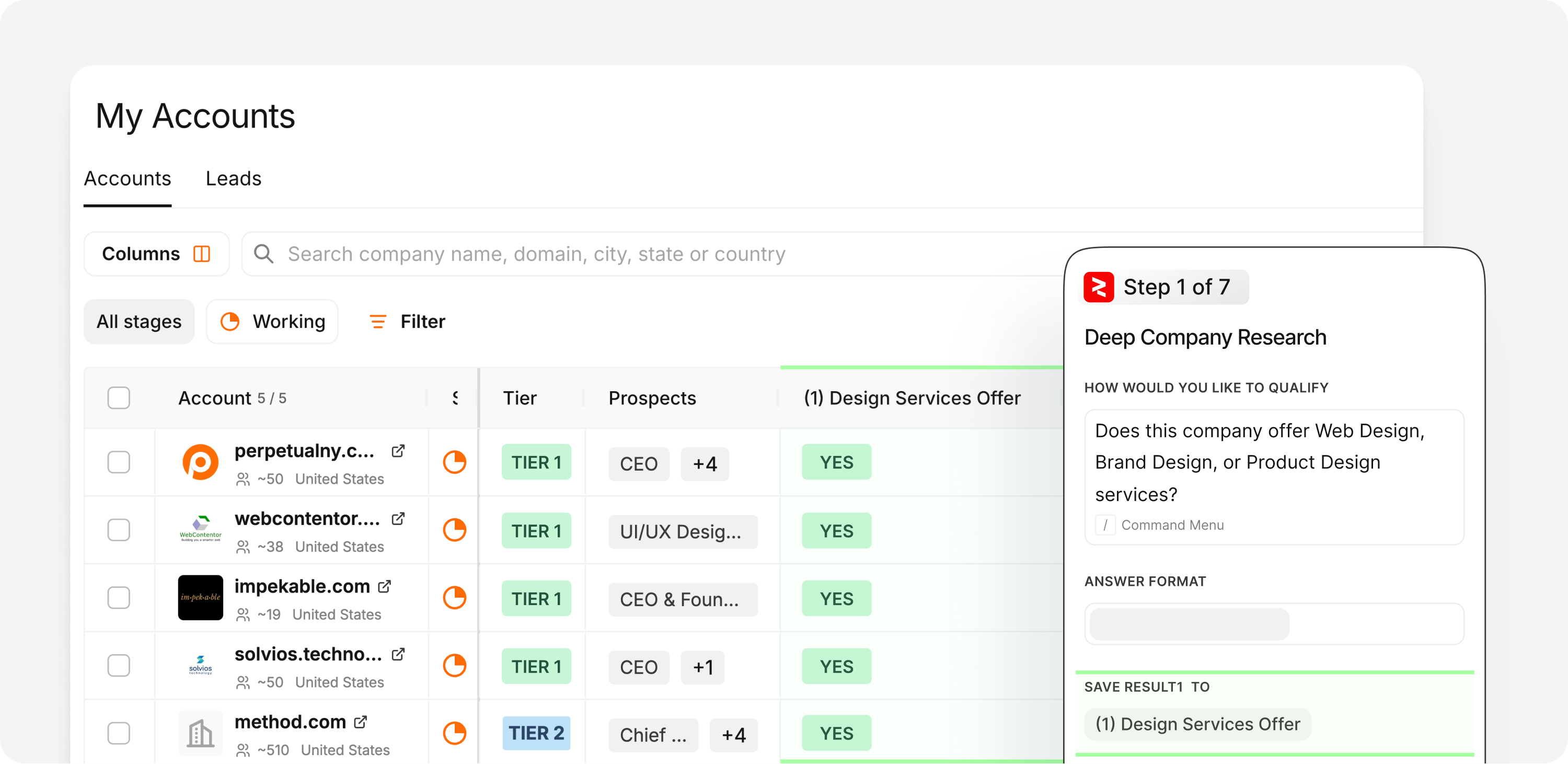Click the impekable company logo thumbnail
This screenshot has height=764, width=1568.
(x=200, y=598)
